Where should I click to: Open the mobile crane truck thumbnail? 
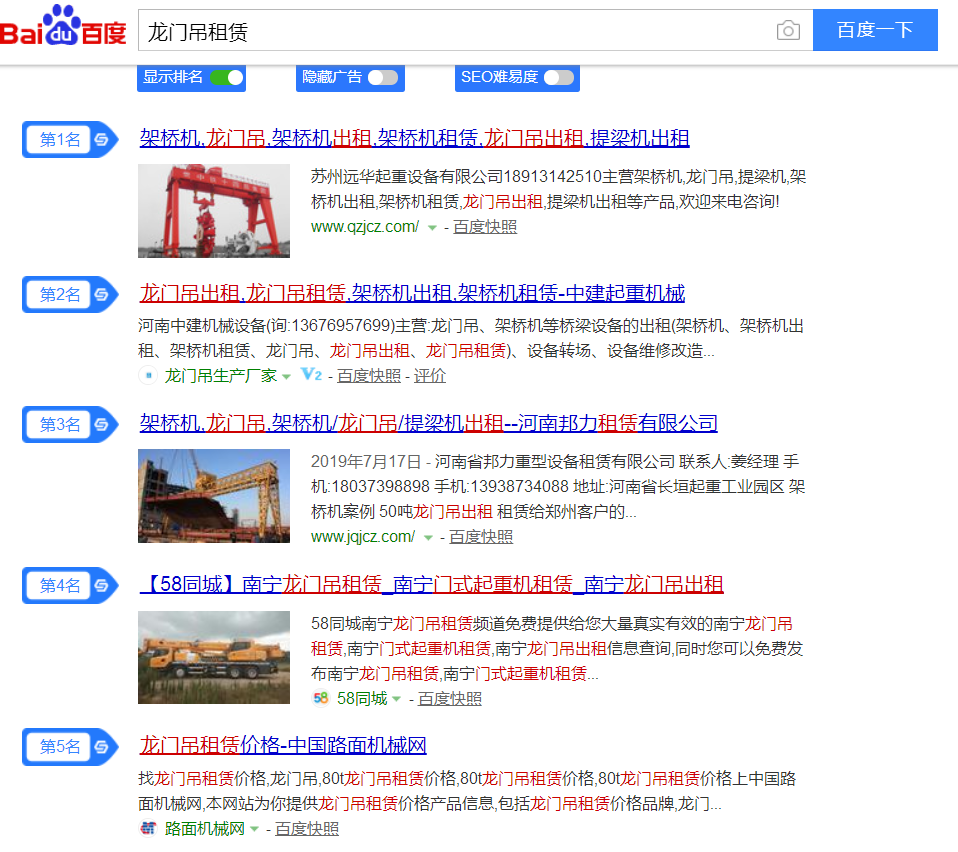click(x=214, y=658)
